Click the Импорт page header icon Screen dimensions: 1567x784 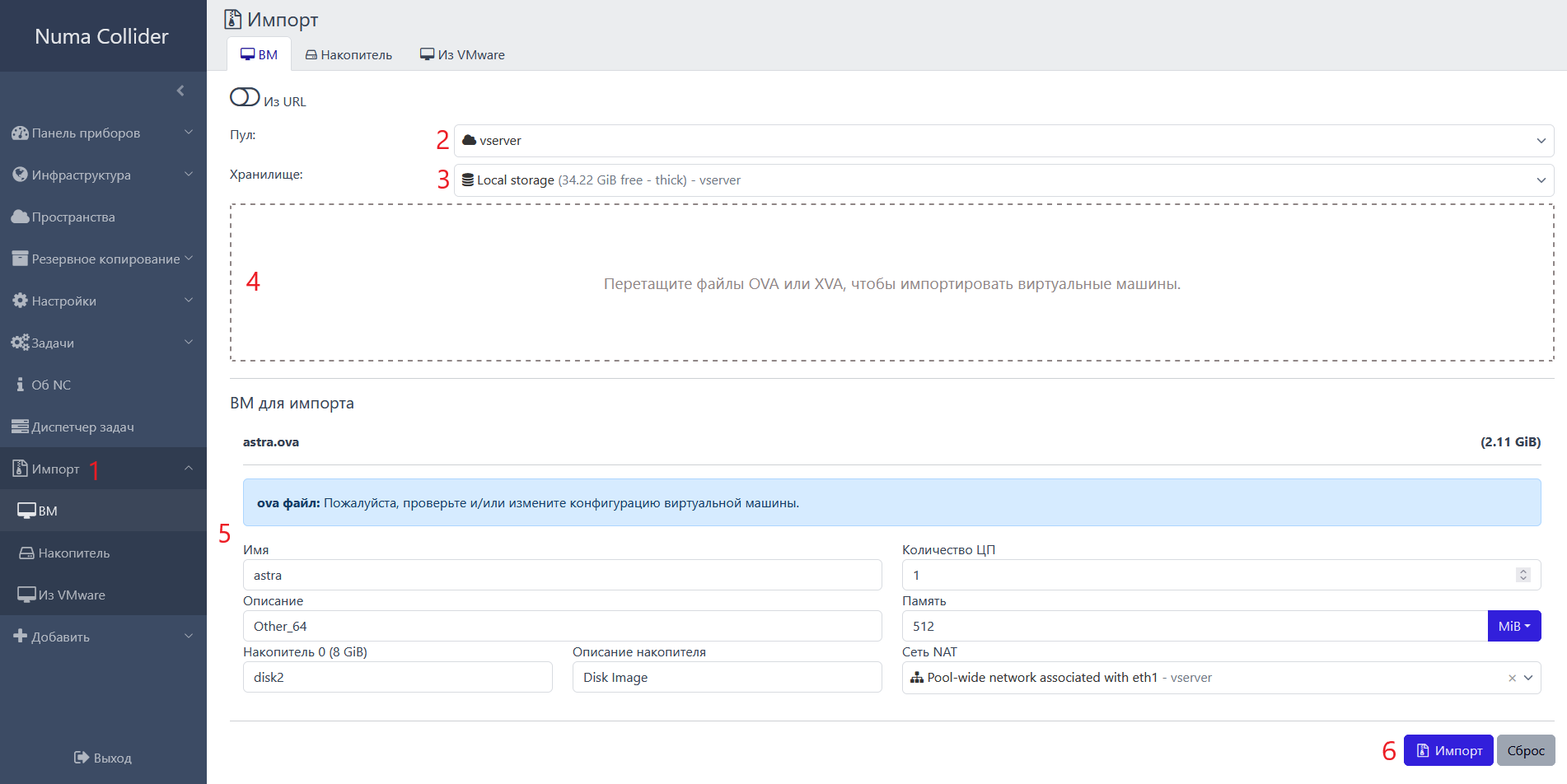point(233,19)
